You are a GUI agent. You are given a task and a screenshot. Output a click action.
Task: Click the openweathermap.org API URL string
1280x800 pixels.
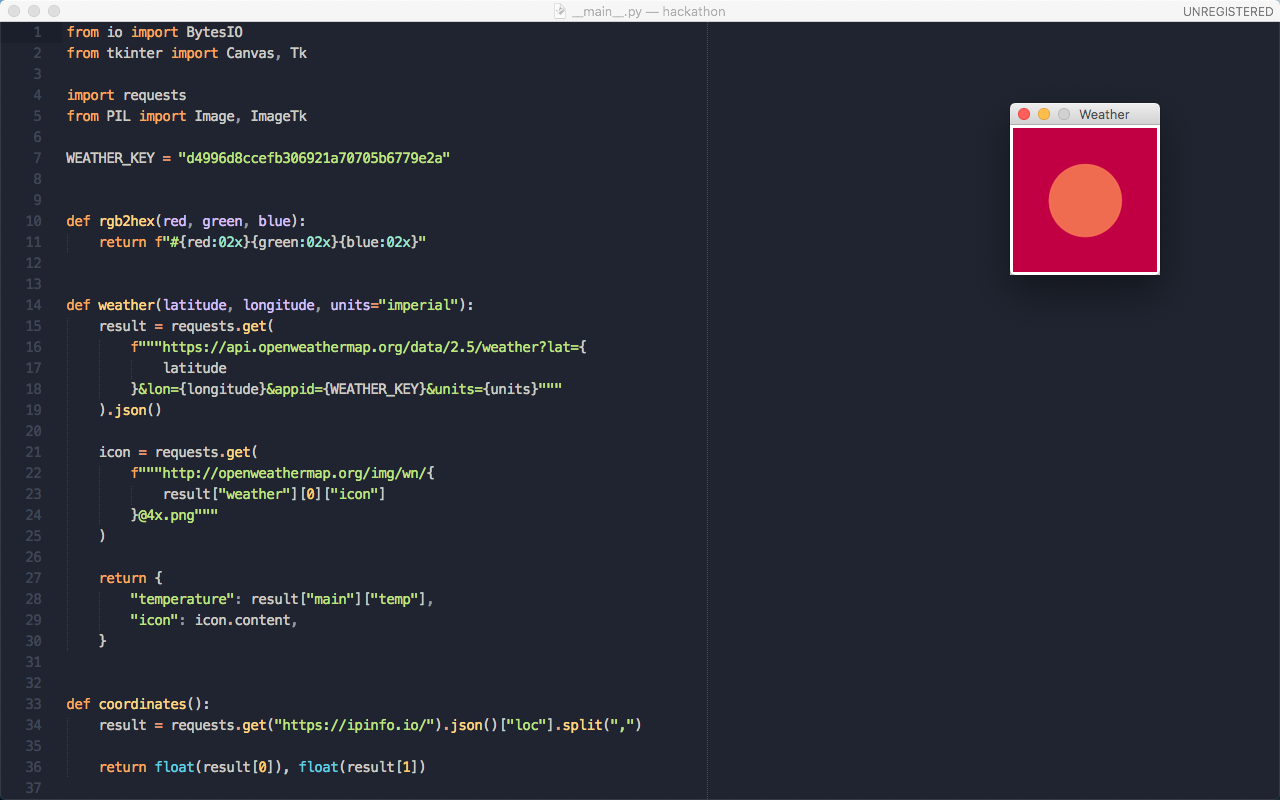coord(360,346)
